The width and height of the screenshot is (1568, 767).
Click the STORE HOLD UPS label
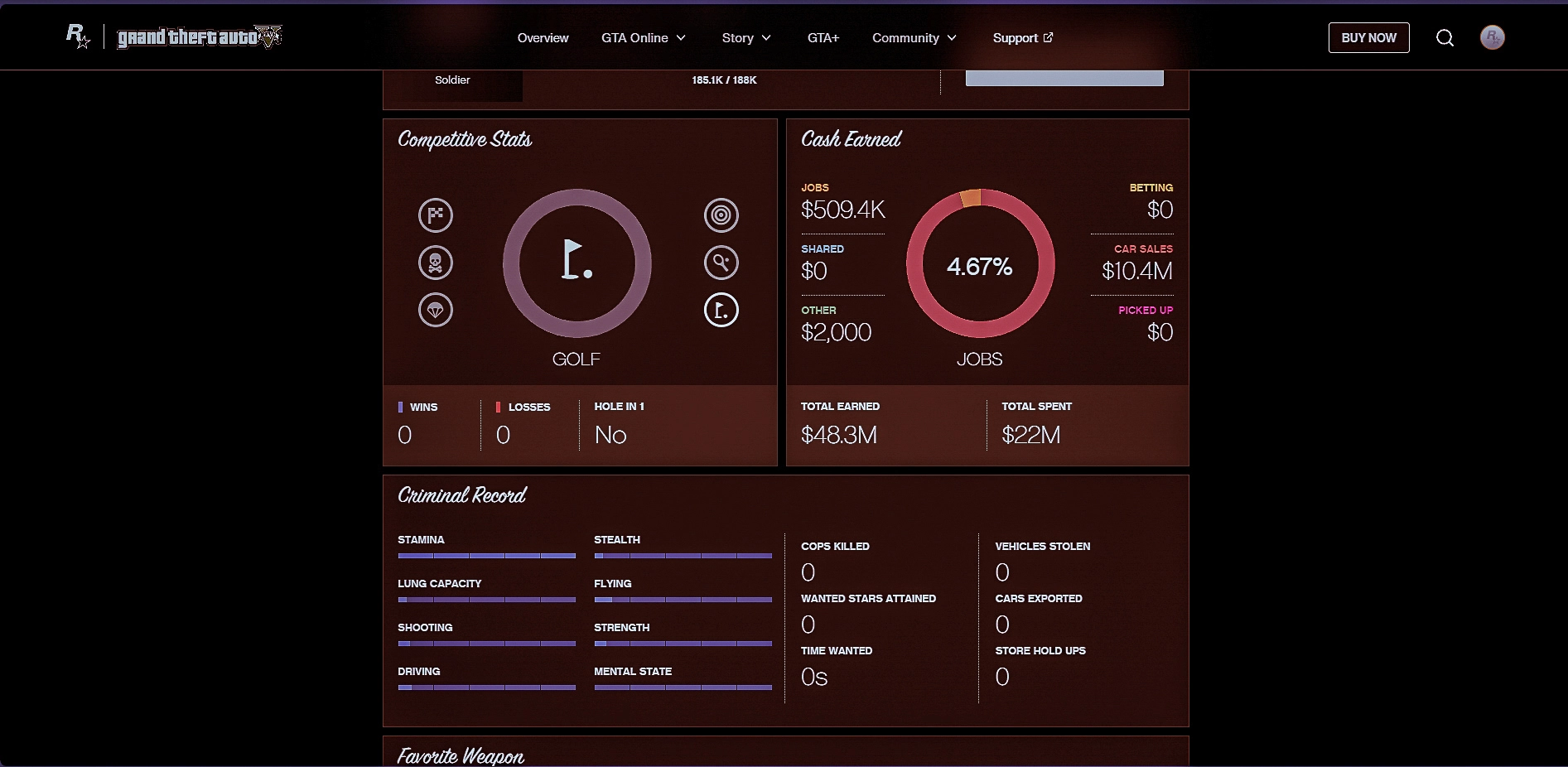pyautogui.click(x=1040, y=651)
